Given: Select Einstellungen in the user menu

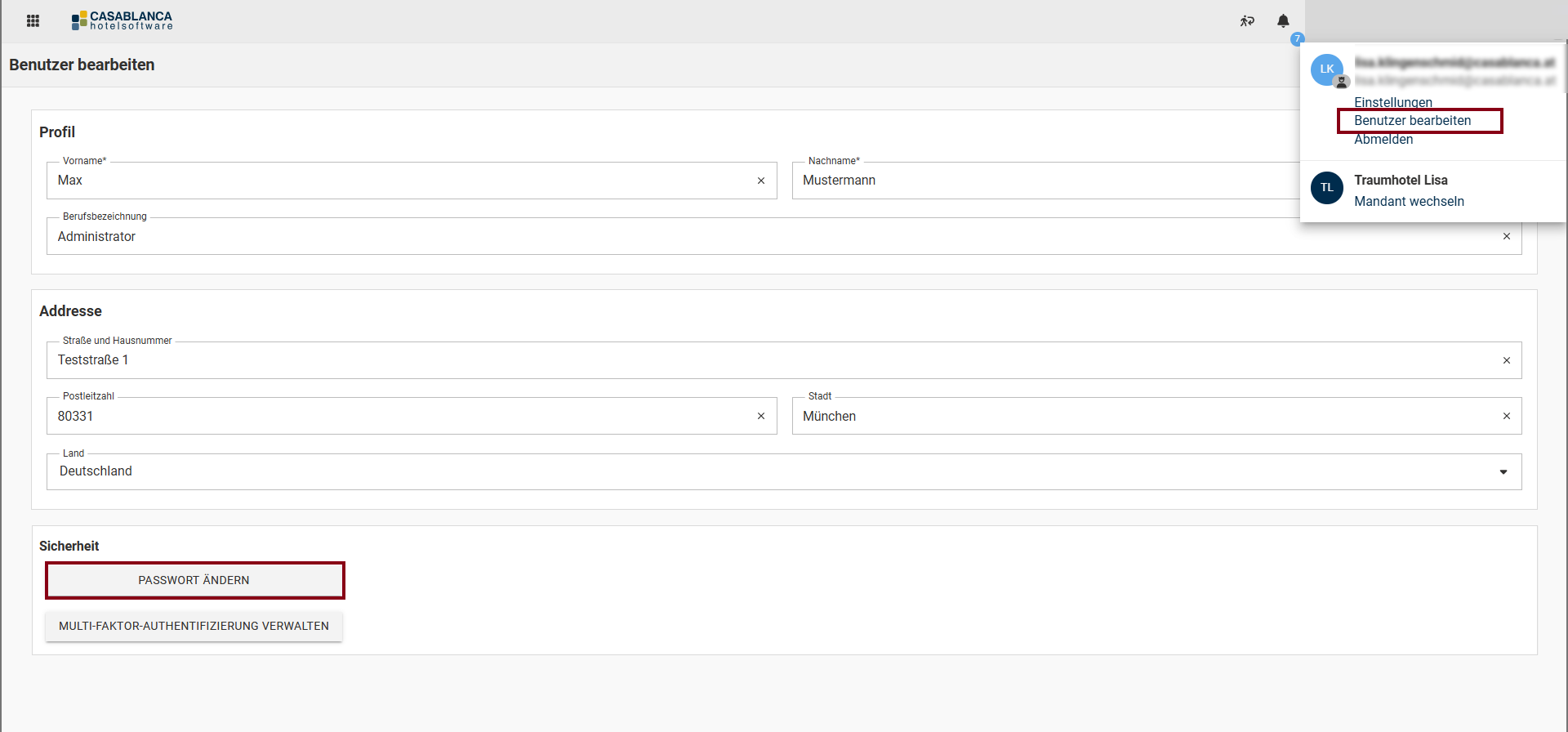Looking at the screenshot, I should (1392, 102).
